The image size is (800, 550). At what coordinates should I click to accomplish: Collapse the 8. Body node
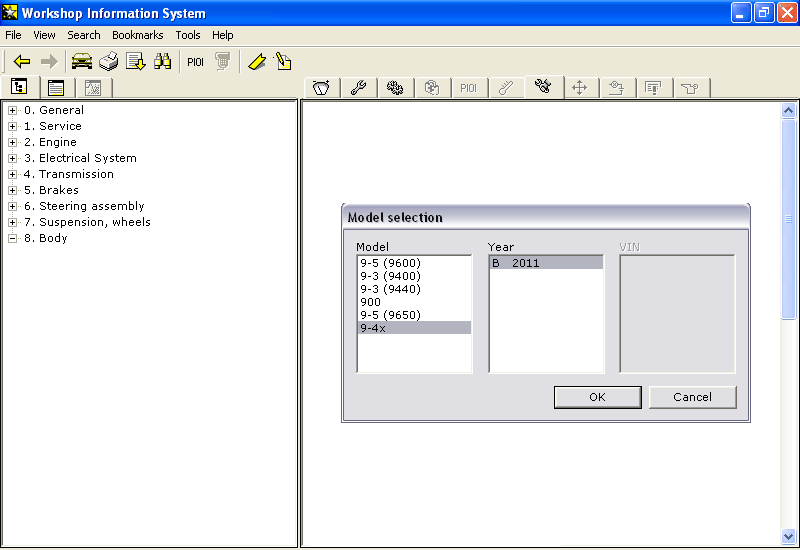(12, 238)
